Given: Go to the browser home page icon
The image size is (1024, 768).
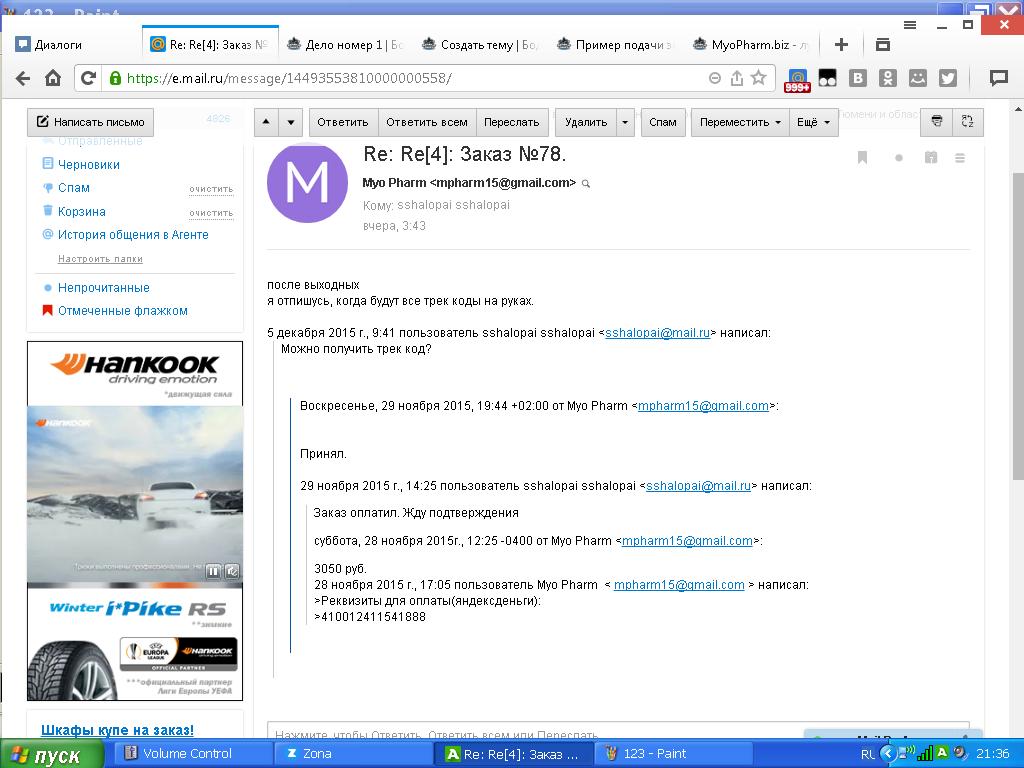Looking at the screenshot, I should coord(53,78).
